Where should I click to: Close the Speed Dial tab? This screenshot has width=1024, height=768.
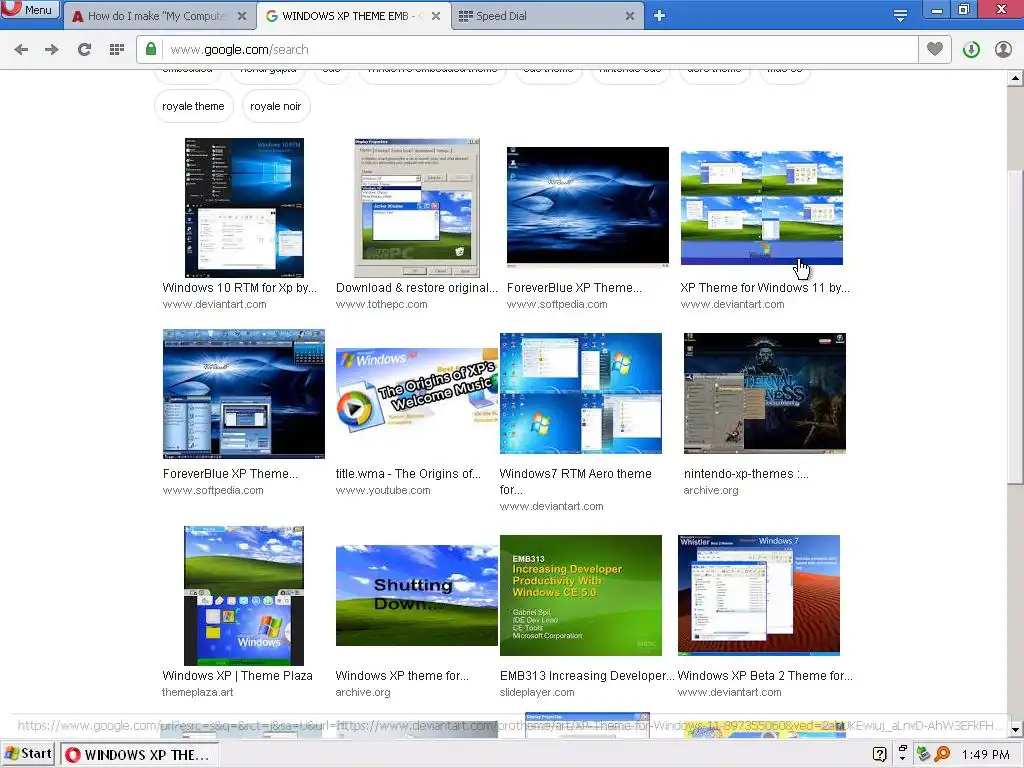(x=630, y=16)
